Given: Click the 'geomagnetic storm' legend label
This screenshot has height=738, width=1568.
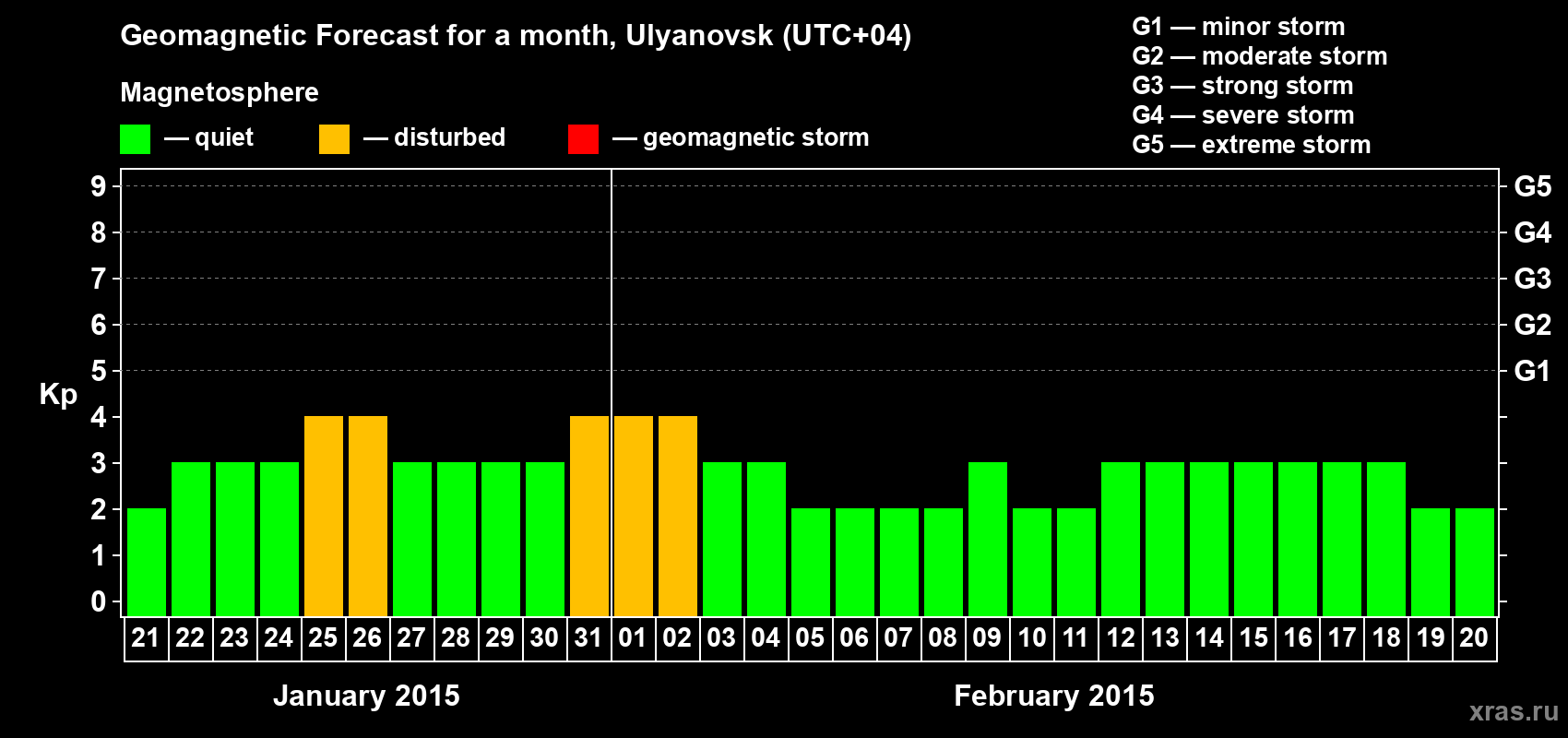Looking at the screenshot, I should coord(756,137).
